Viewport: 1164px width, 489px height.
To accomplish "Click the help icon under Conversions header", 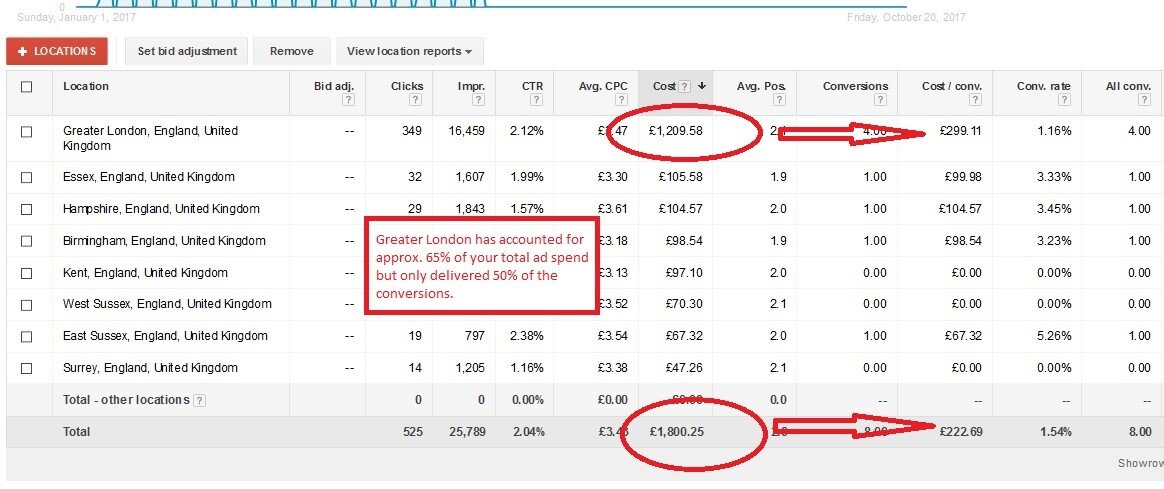I will tap(881, 100).
